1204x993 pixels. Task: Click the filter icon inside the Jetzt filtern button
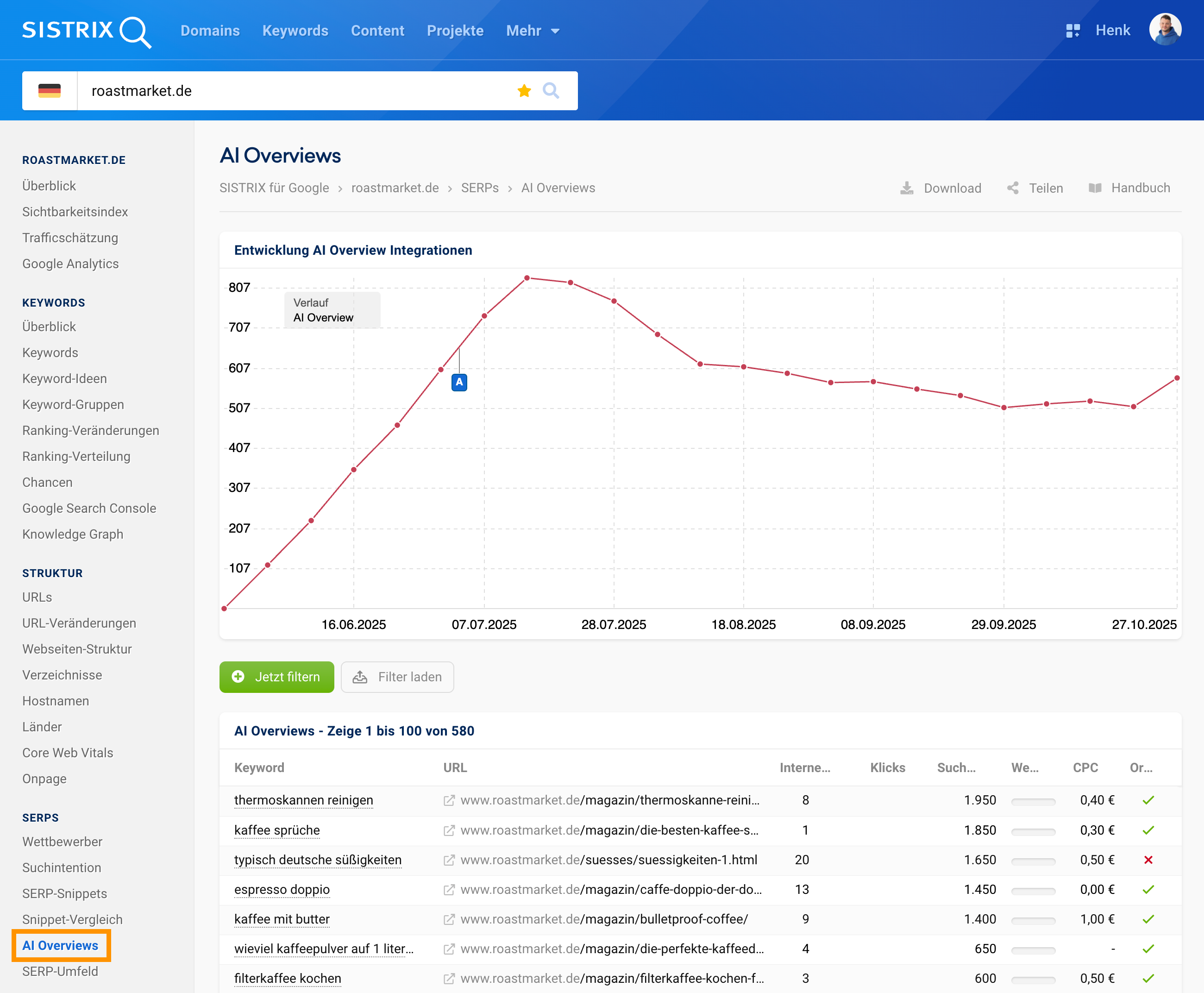point(238,677)
